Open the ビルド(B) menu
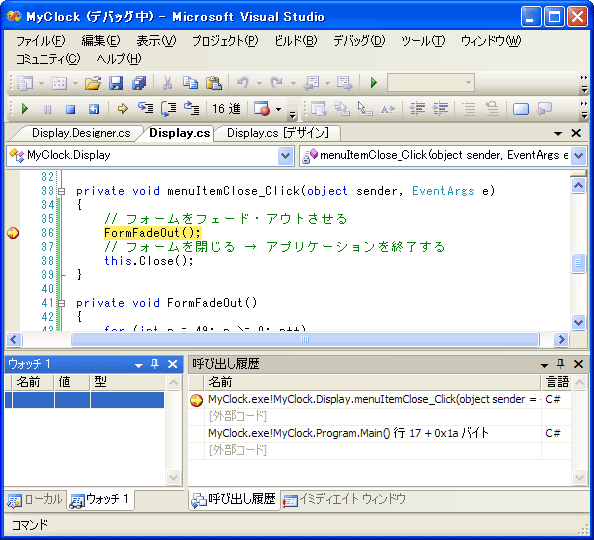The width and height of the screenshot is (594, 540). (x=296, y=41)
